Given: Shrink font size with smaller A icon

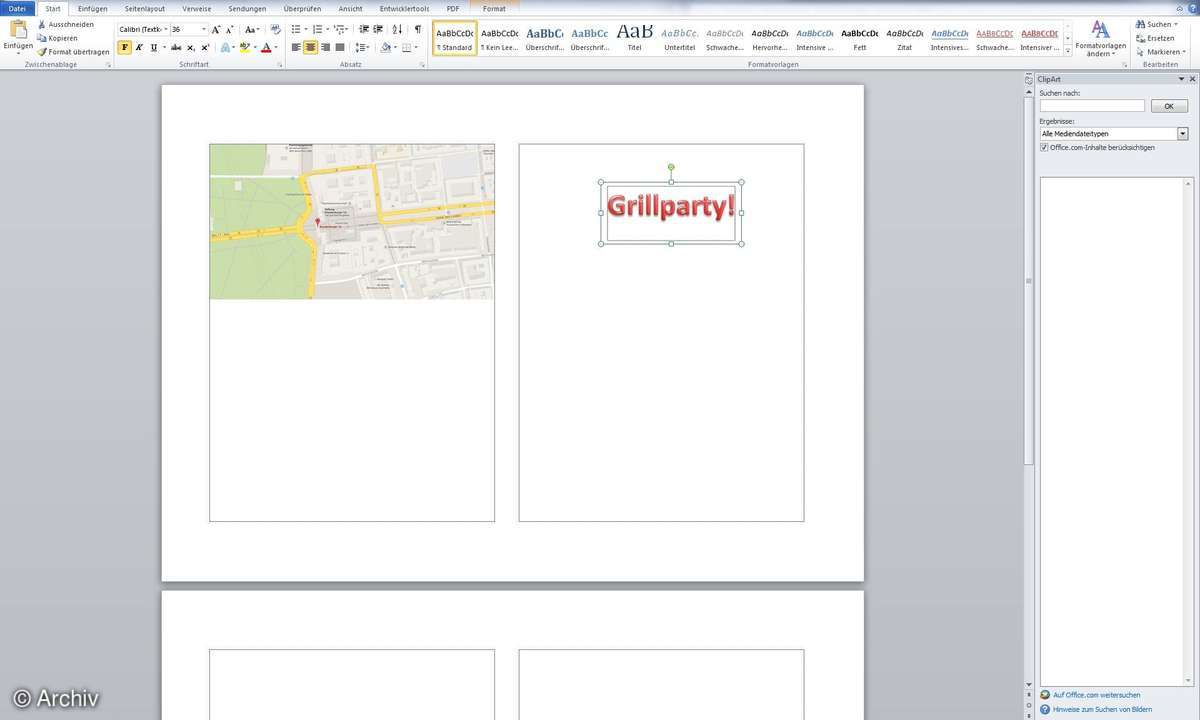Looking at the screenshot, I should click(230, 30).
